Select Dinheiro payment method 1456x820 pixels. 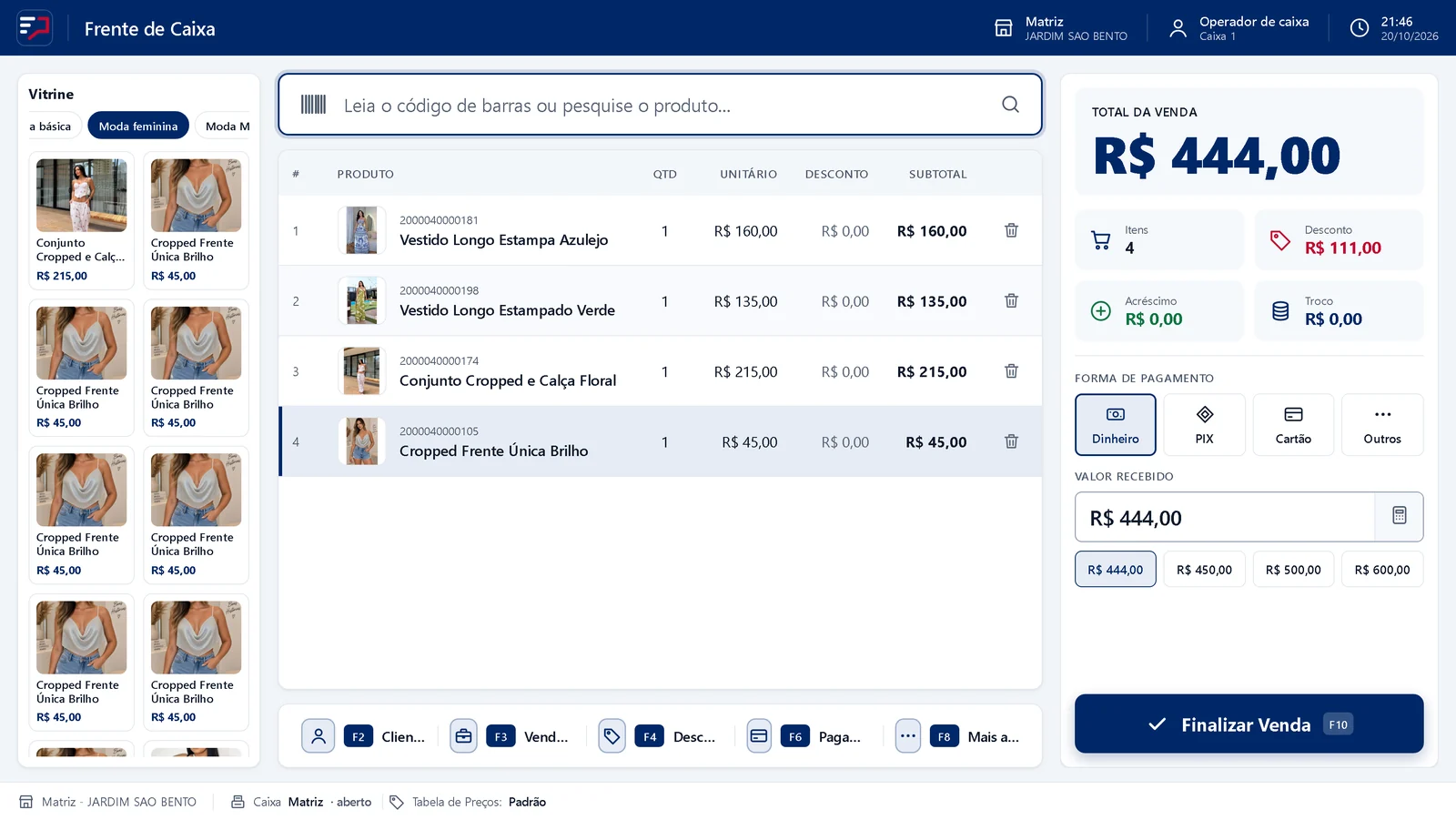[1116, 425]
